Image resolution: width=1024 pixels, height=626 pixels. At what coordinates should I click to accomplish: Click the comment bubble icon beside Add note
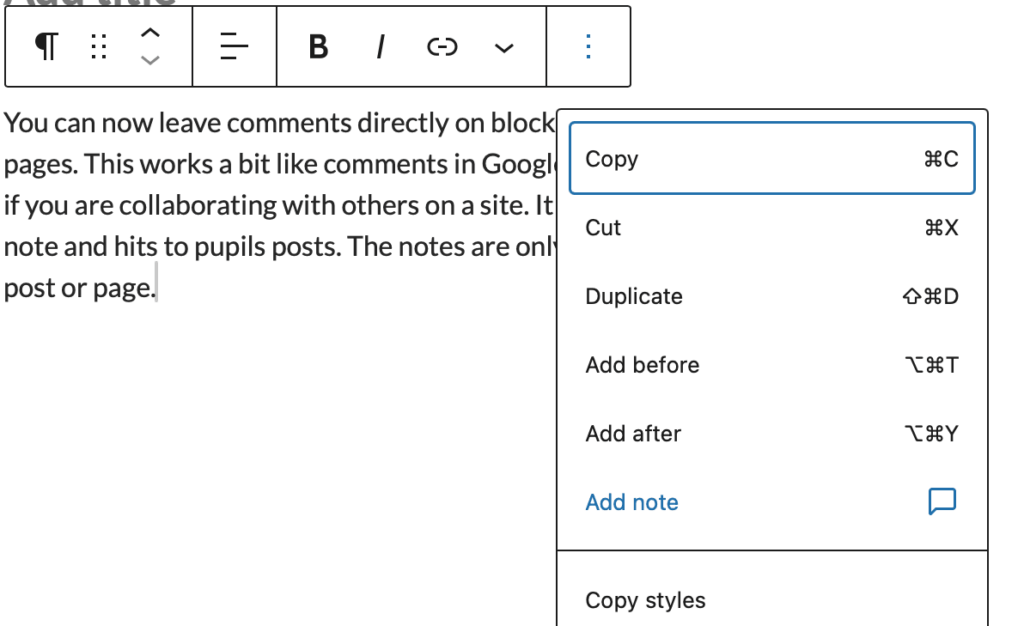[x=942, y=501]
